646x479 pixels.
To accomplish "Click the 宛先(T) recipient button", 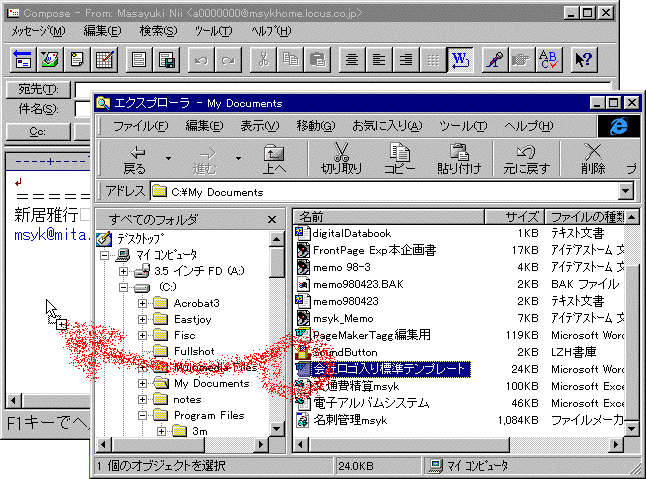I will click(38, 90).
